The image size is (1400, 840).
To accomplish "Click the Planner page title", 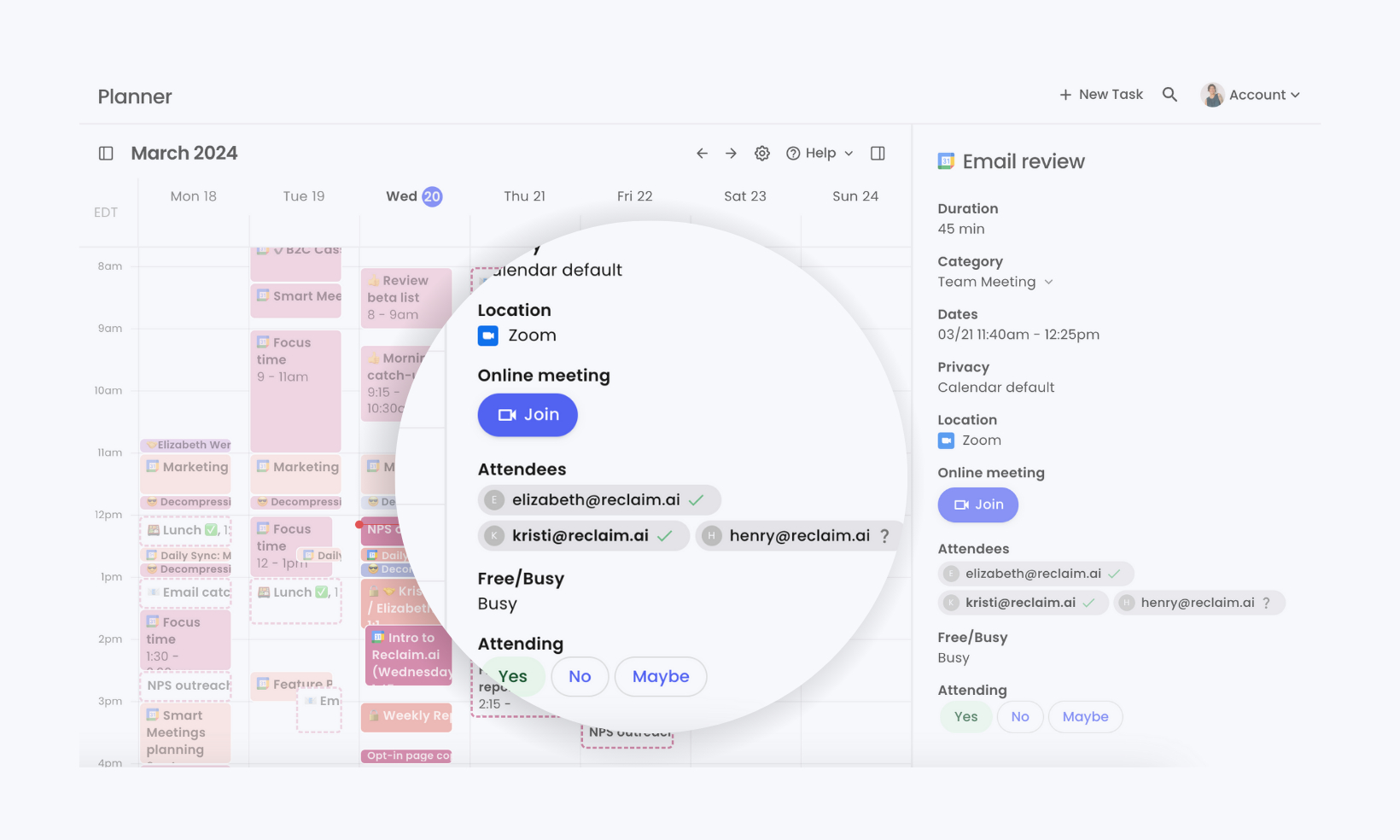I will click(x=135, y=96).
